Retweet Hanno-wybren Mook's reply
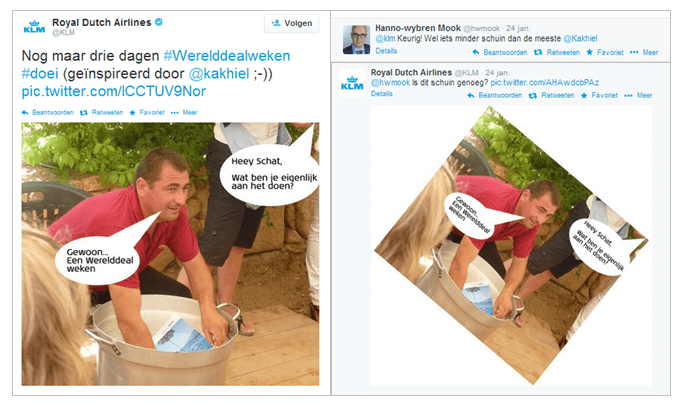This screenshot has width=680, height=405. point(557,52)
